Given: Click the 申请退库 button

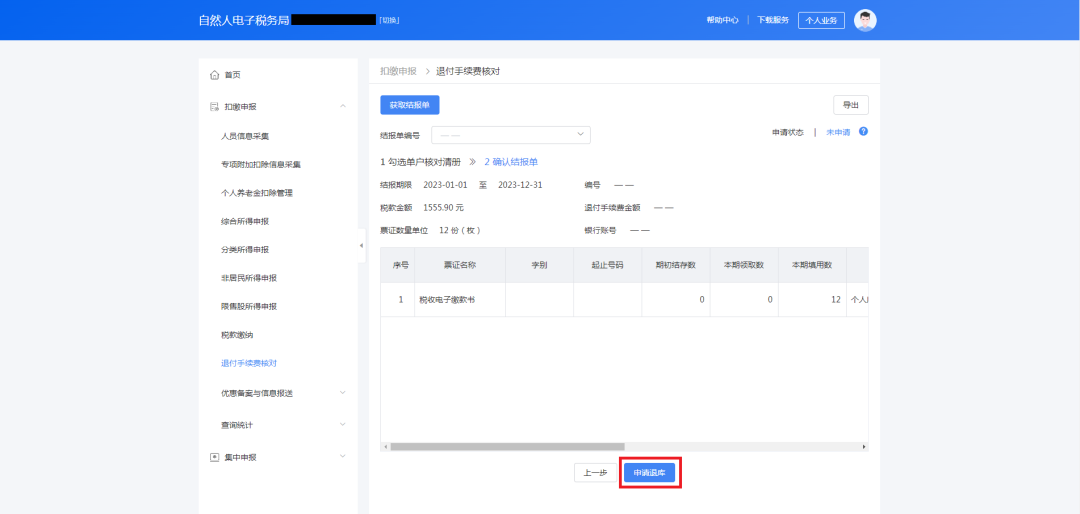Looking at the screenshot, I should click(650, 473).
